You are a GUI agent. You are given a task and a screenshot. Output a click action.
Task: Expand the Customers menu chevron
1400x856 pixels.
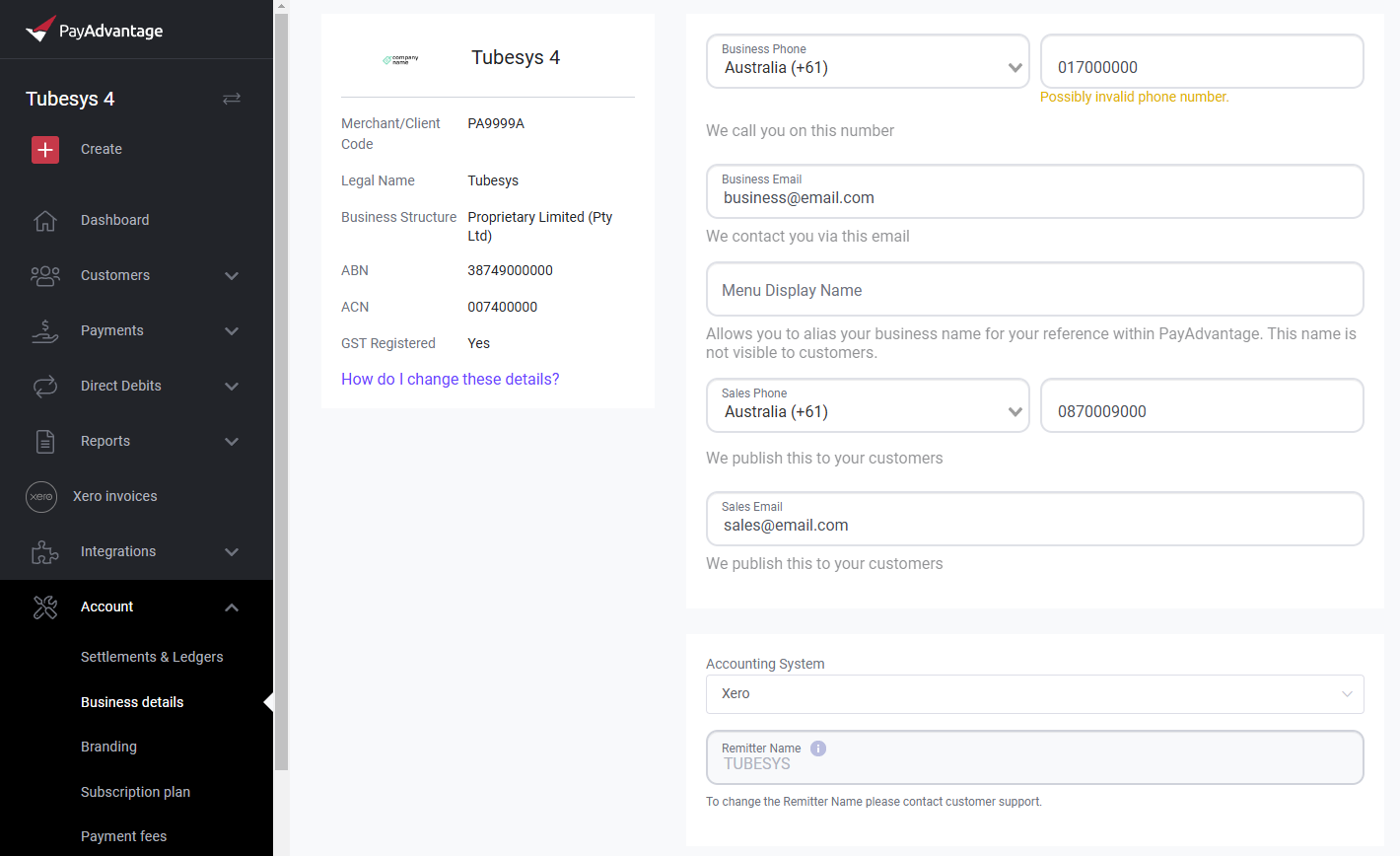[232, 275]
